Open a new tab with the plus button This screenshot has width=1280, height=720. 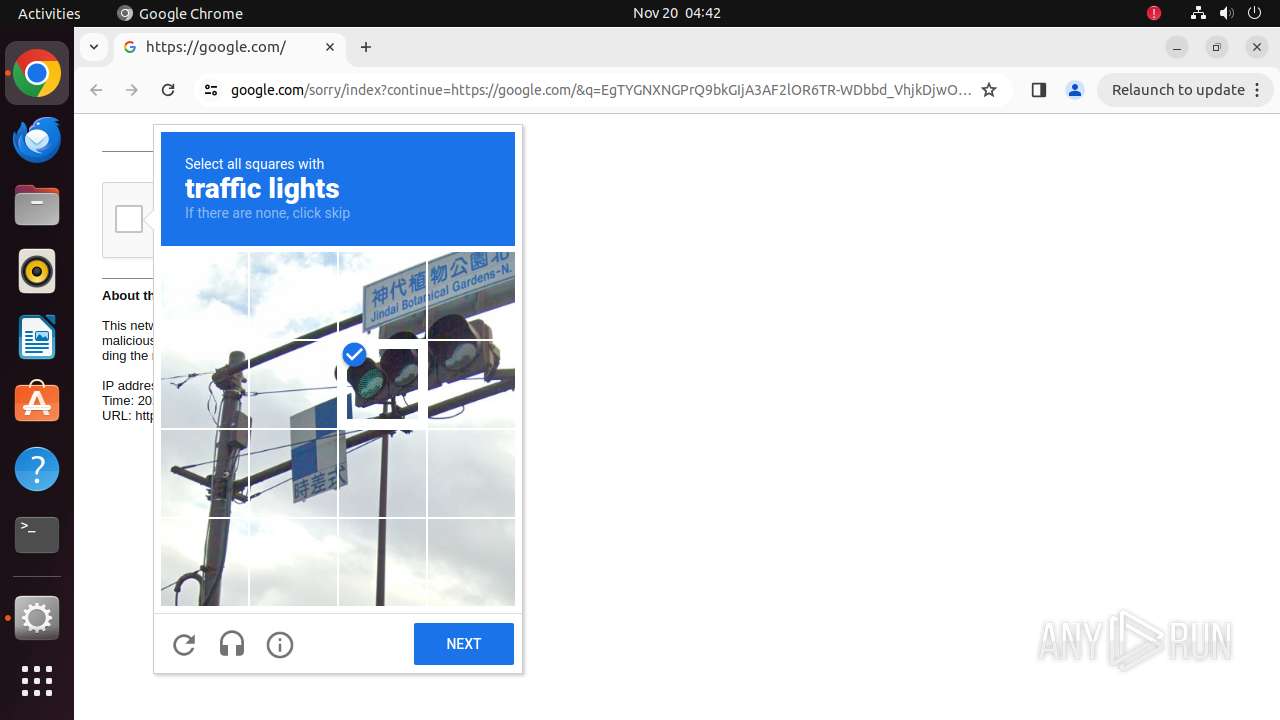366,47
